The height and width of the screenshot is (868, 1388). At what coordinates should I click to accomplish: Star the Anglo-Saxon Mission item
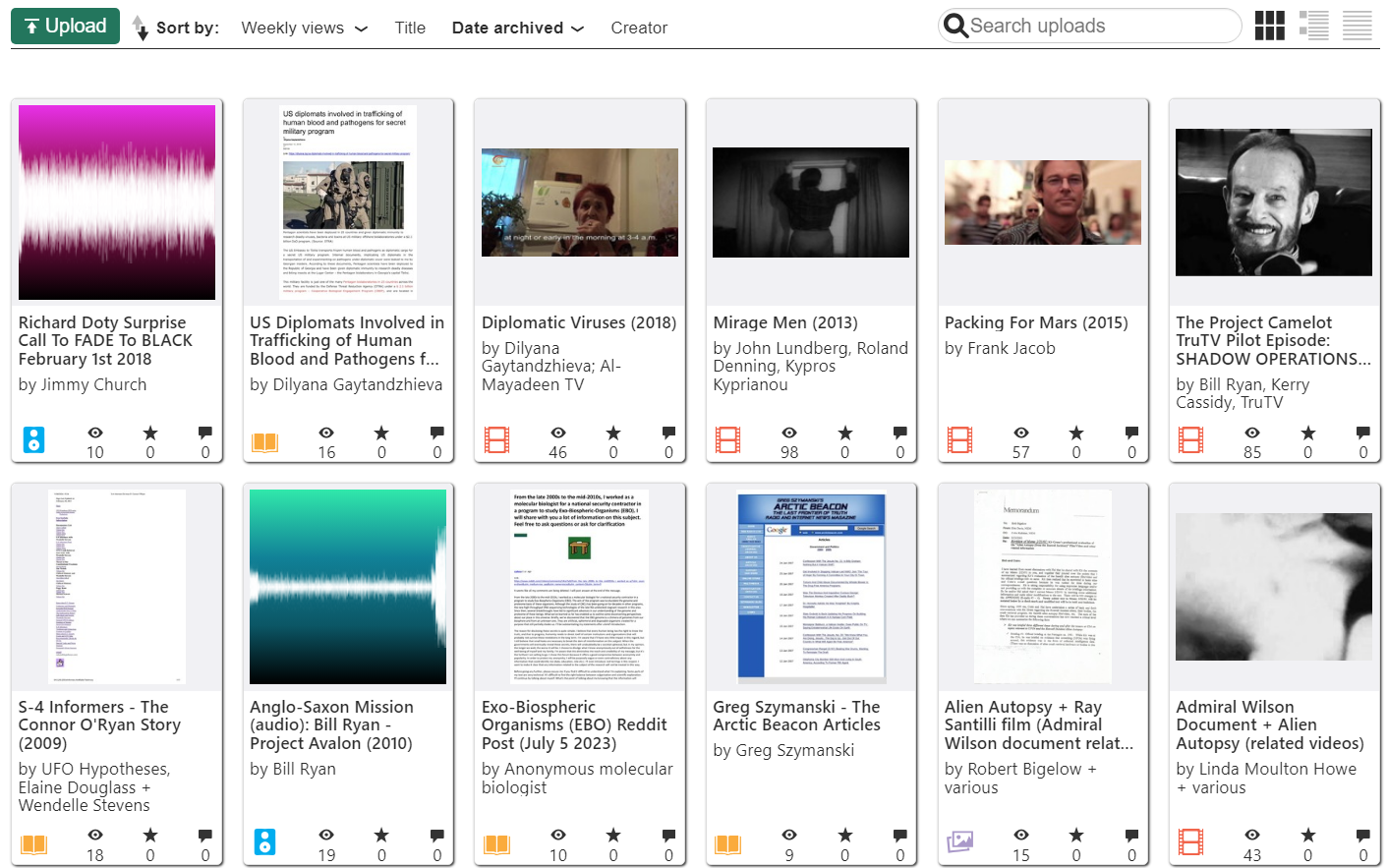(x=381, y=835)
